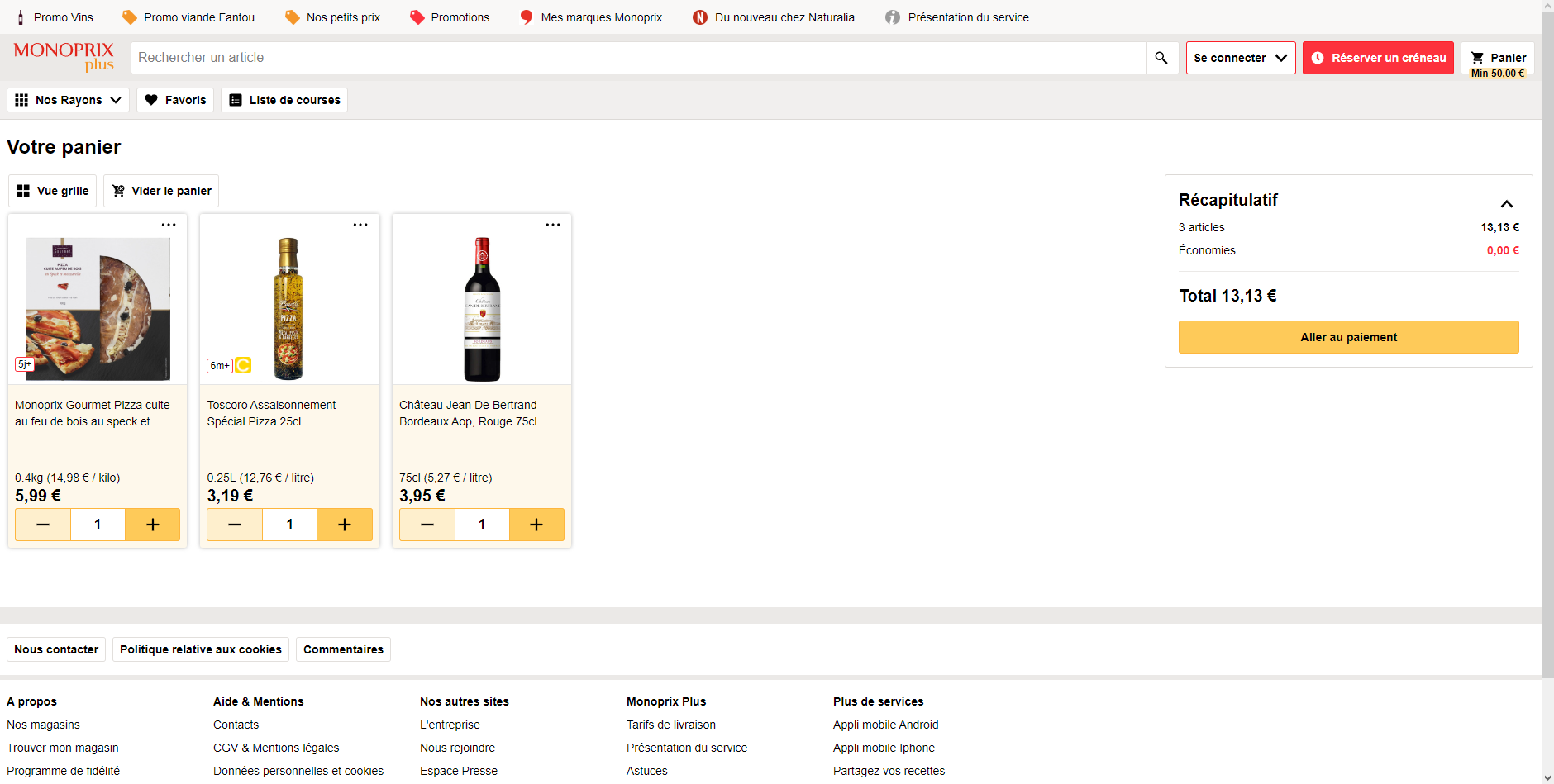Open Promo viande Fantou link
Image resolution: width=1554 pixels, height=784 pixels.
click(x=188, y=17)
